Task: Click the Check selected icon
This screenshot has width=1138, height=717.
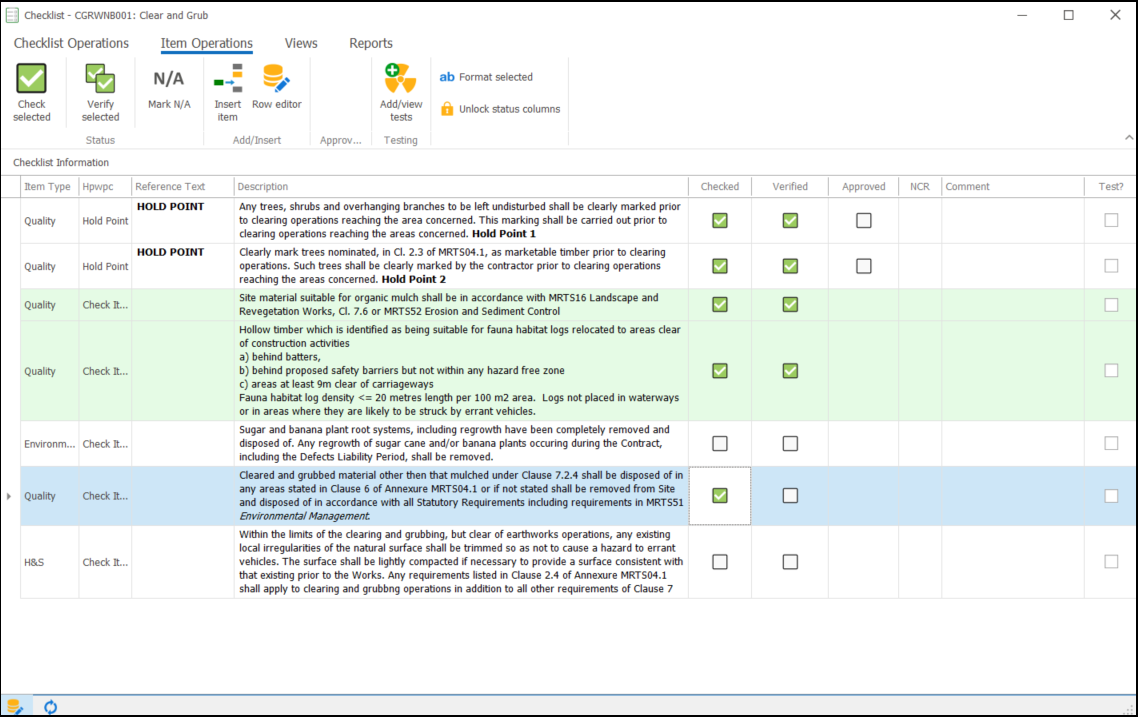Action: 31,90
